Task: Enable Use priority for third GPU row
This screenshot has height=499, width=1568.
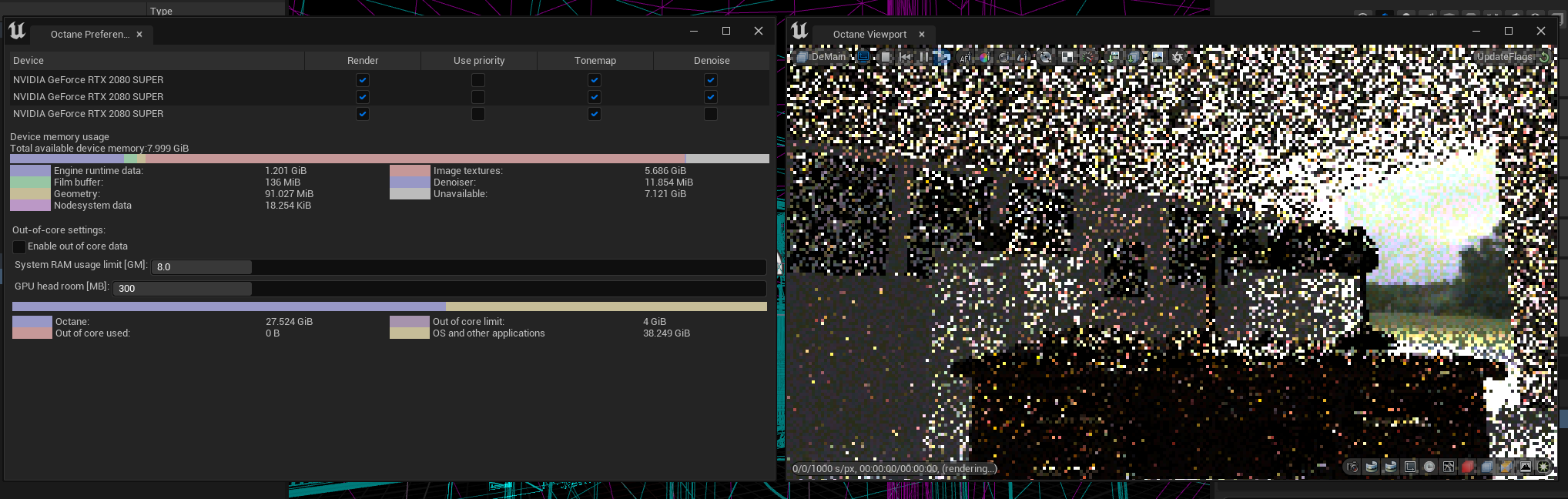Action: click(x=478, y=114)
